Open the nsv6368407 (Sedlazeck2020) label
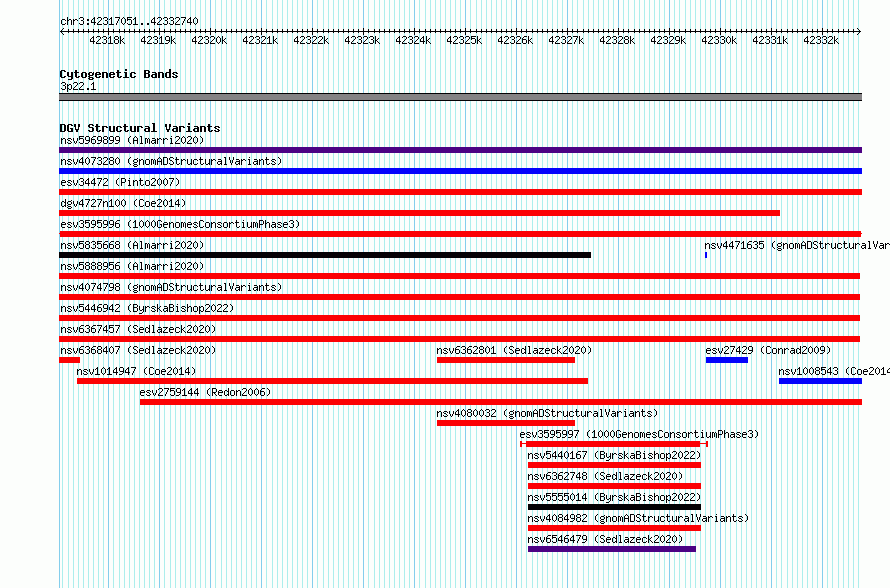 (x=138, y=350)
